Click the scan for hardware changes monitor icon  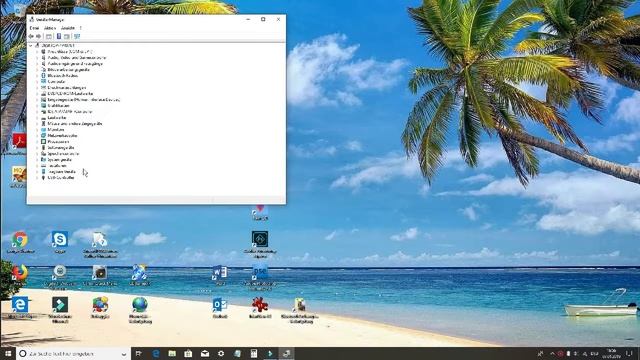click(x=77, y=36)
